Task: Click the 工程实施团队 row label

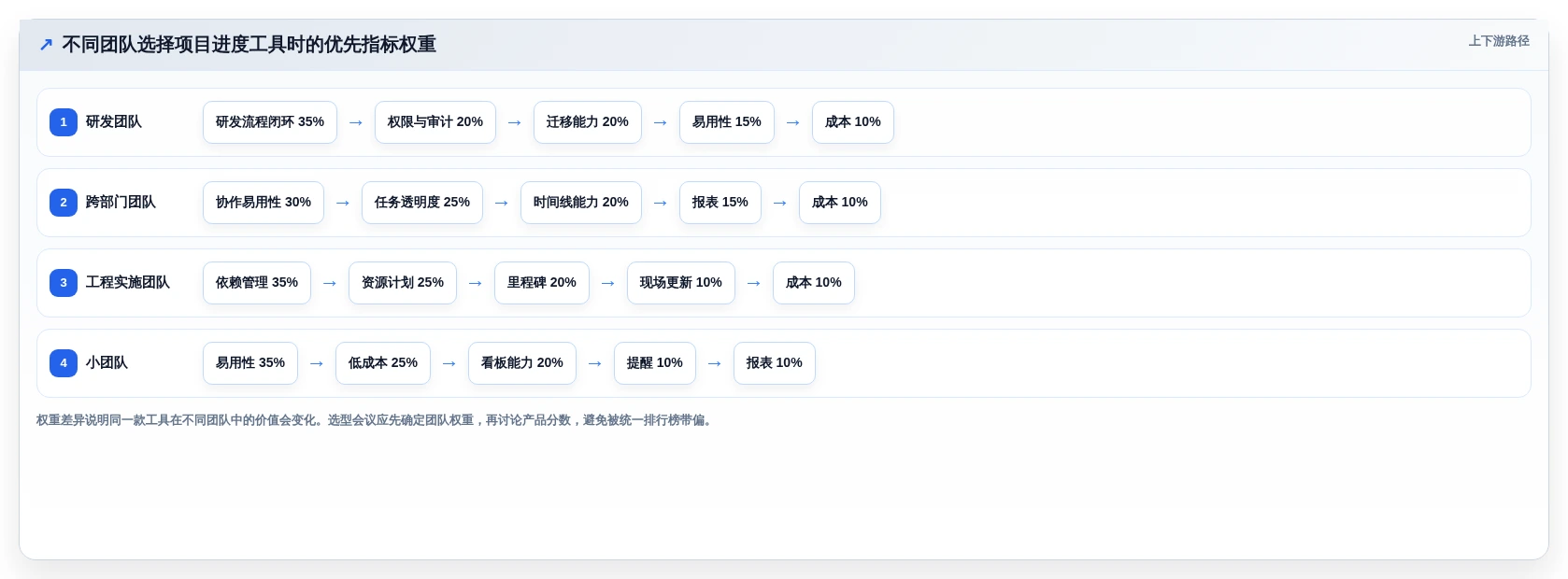Action: click(128, 283)
